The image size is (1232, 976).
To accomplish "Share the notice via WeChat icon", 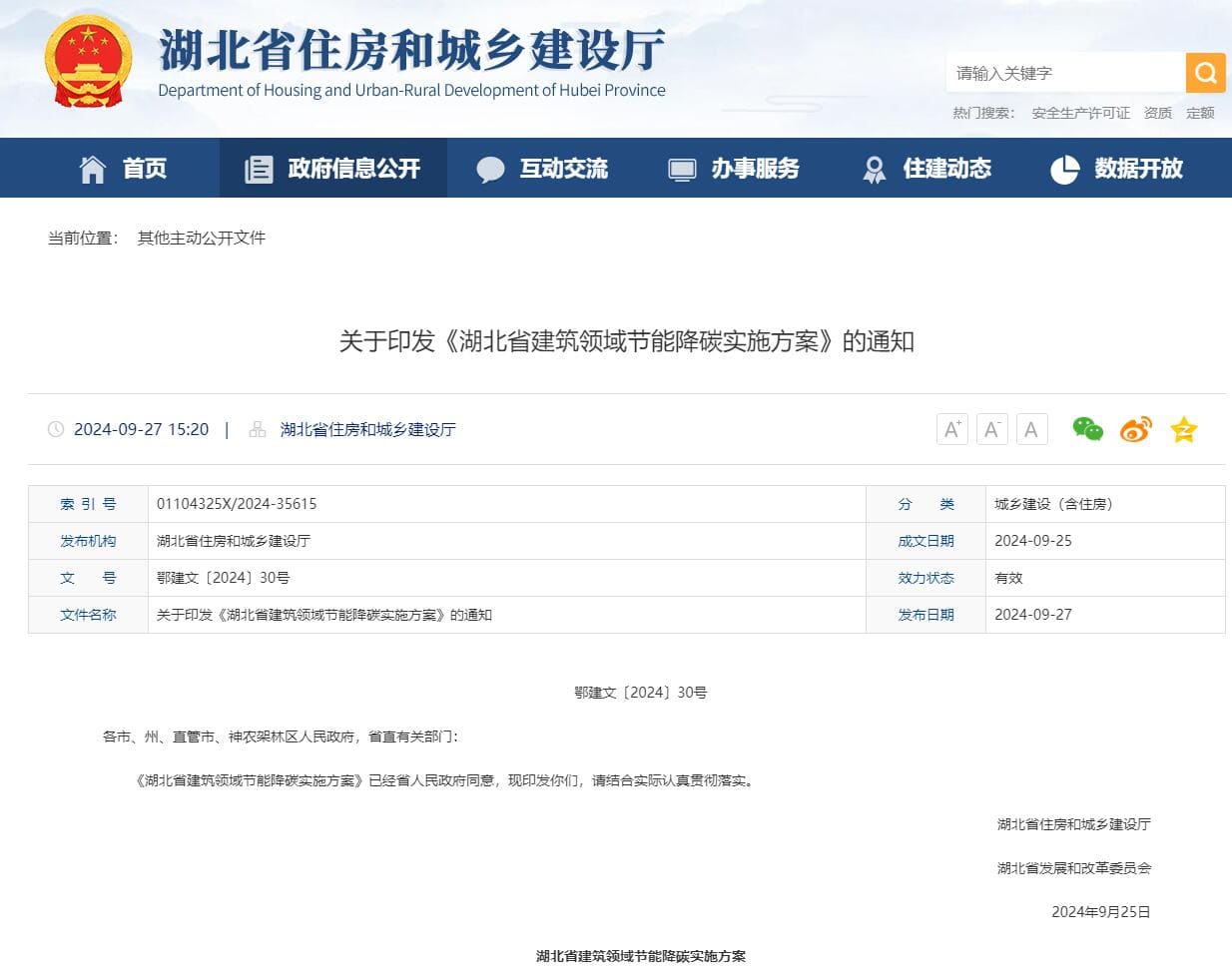I will (x=1087, y=429).
